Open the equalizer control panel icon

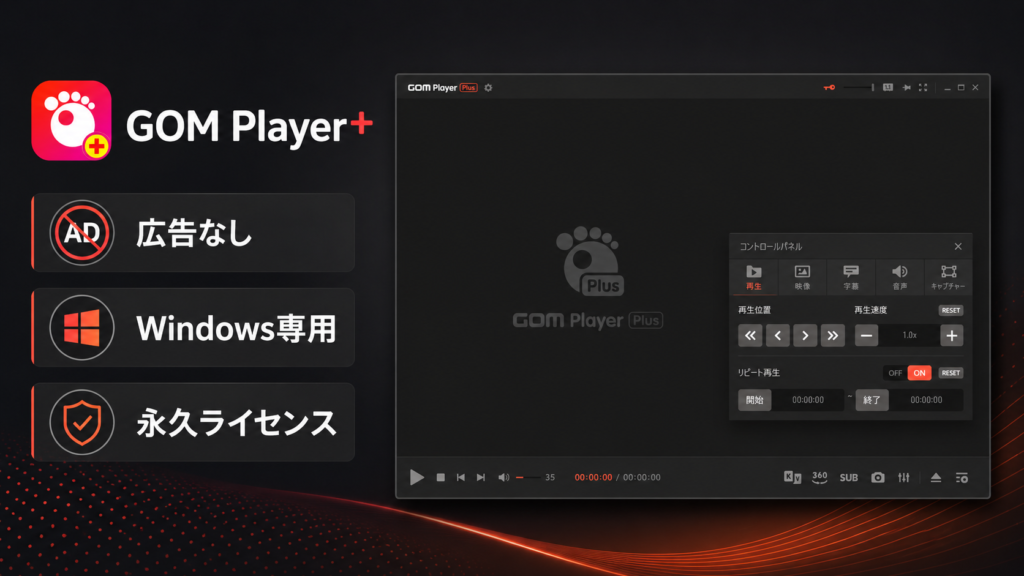904,477
